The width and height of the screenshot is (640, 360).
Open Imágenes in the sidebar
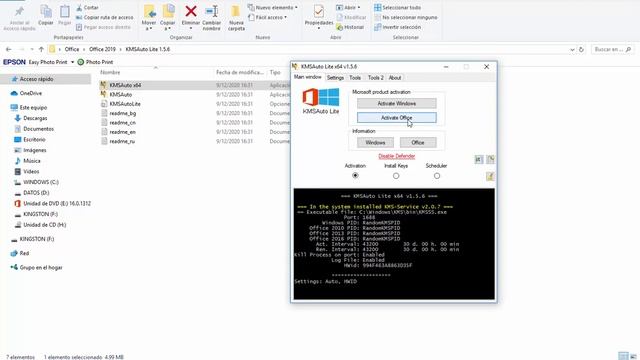35,150
